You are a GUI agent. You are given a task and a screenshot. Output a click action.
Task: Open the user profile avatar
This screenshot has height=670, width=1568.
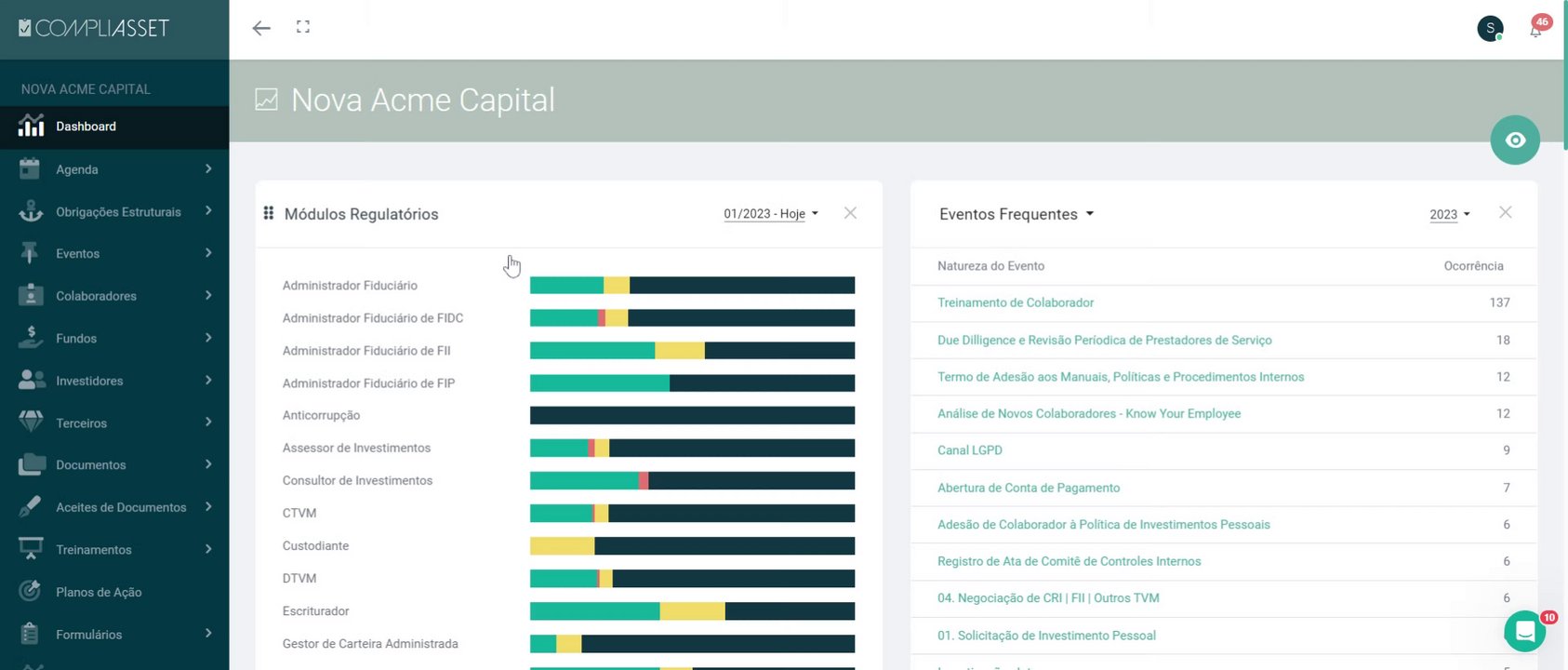coord(1490,29)
